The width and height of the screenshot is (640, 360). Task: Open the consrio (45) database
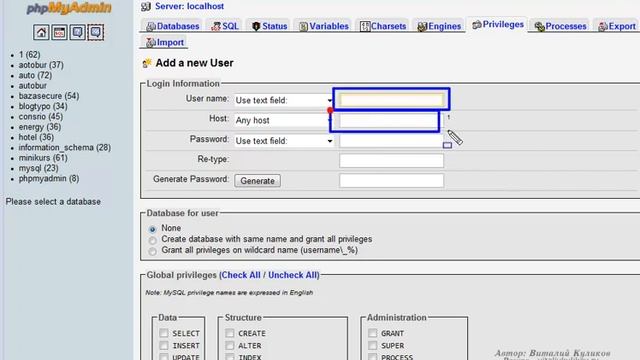point(41,117)
